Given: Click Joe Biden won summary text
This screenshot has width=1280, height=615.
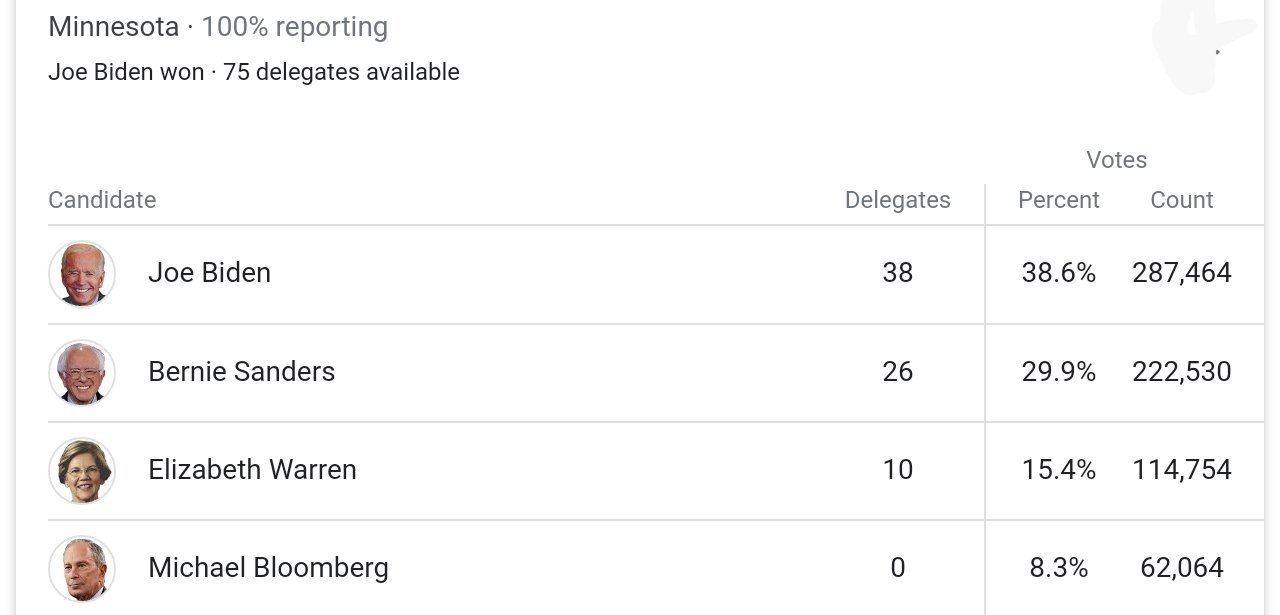Looking at the screenshot, I should (x=126, y=72).
